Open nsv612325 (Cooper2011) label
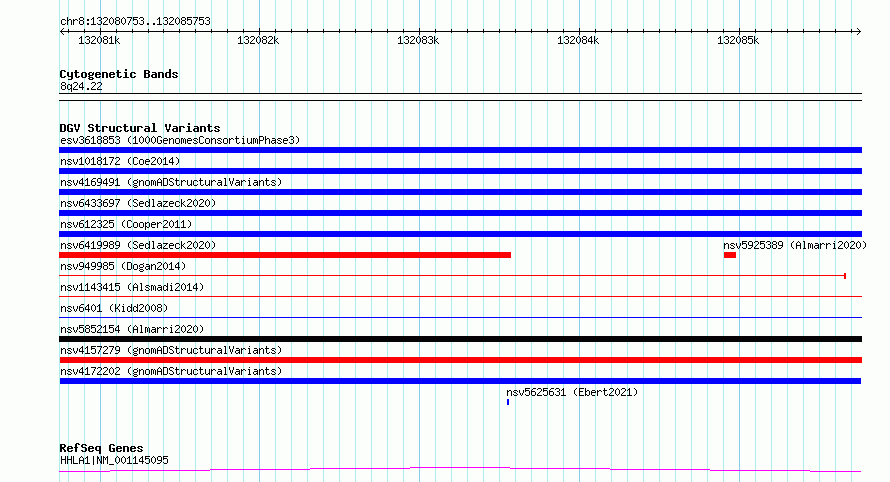The image size is (890, 482). [126, 224]
